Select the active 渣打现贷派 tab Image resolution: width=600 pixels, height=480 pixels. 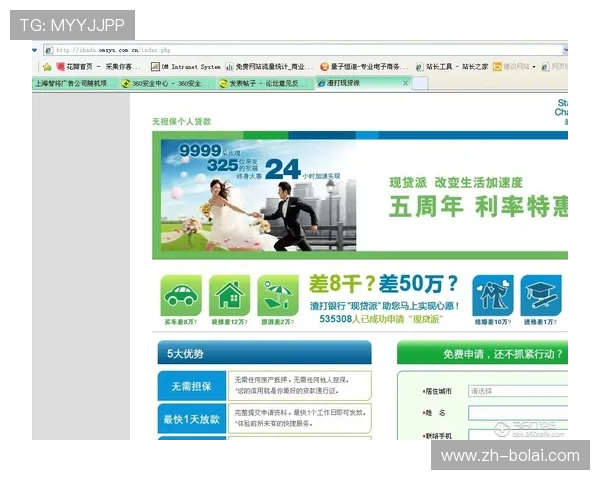pyautogui.click(x=358, y=83)
